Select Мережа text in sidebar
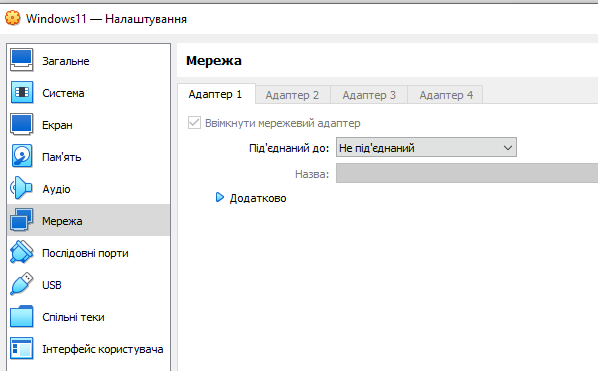This screenshot has width=598, height=371. [x=62, y=221]
